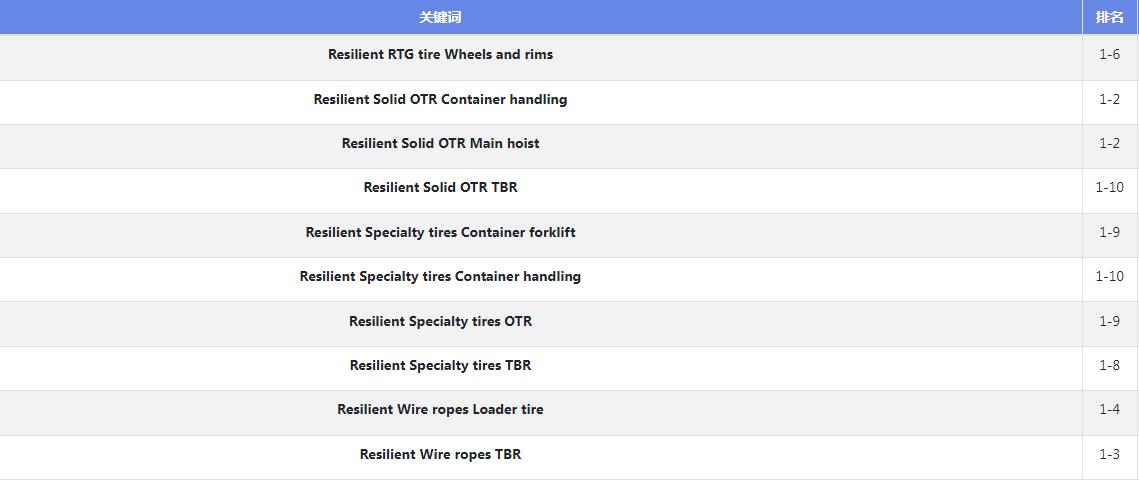The height and width of the screenshot is (485, 1139).
Task: Open the Resilient Specialty tires OTR keyword
Action: [440, 321]
